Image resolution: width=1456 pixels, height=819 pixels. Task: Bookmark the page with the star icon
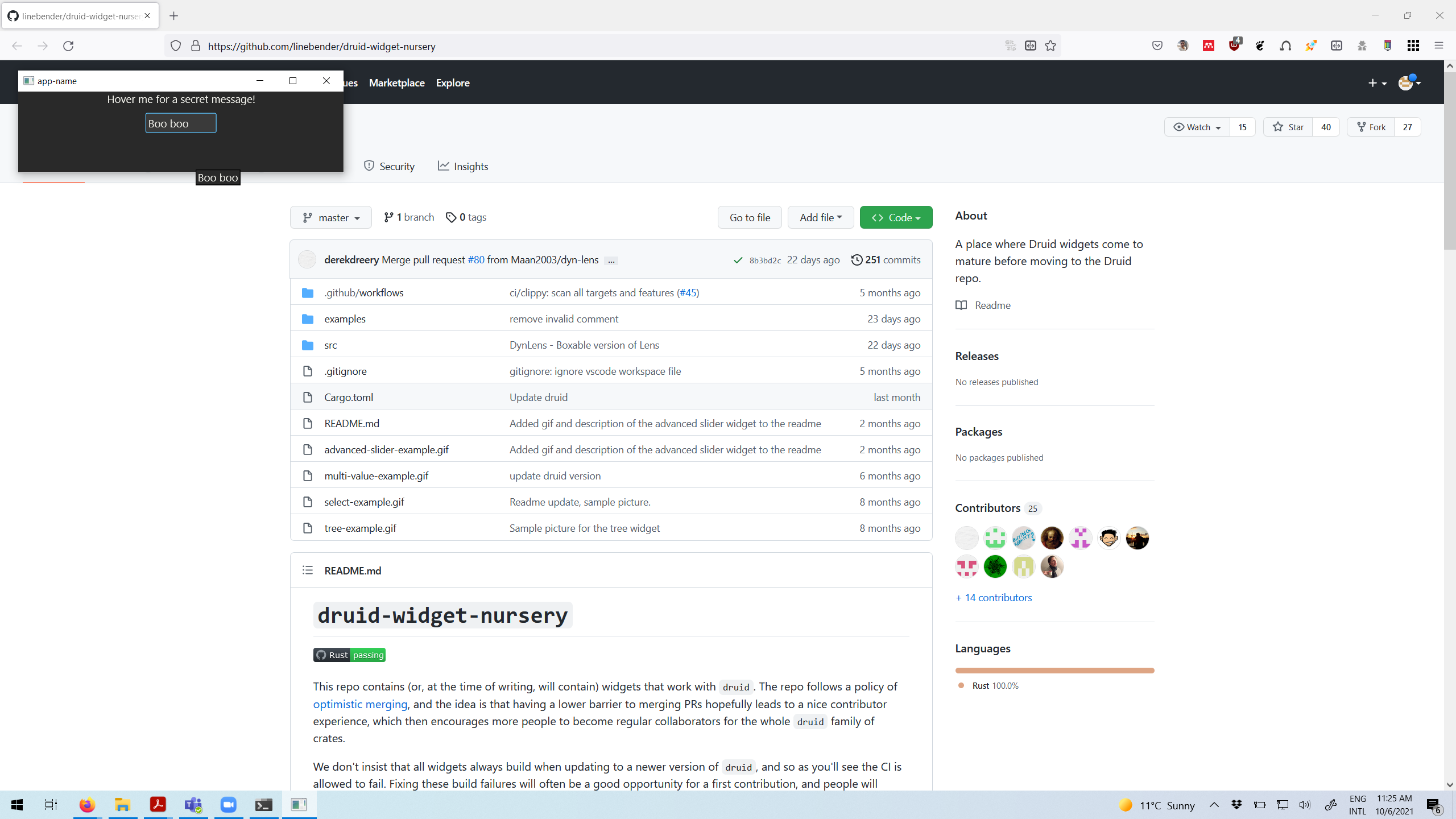[x=1050, y=45]
